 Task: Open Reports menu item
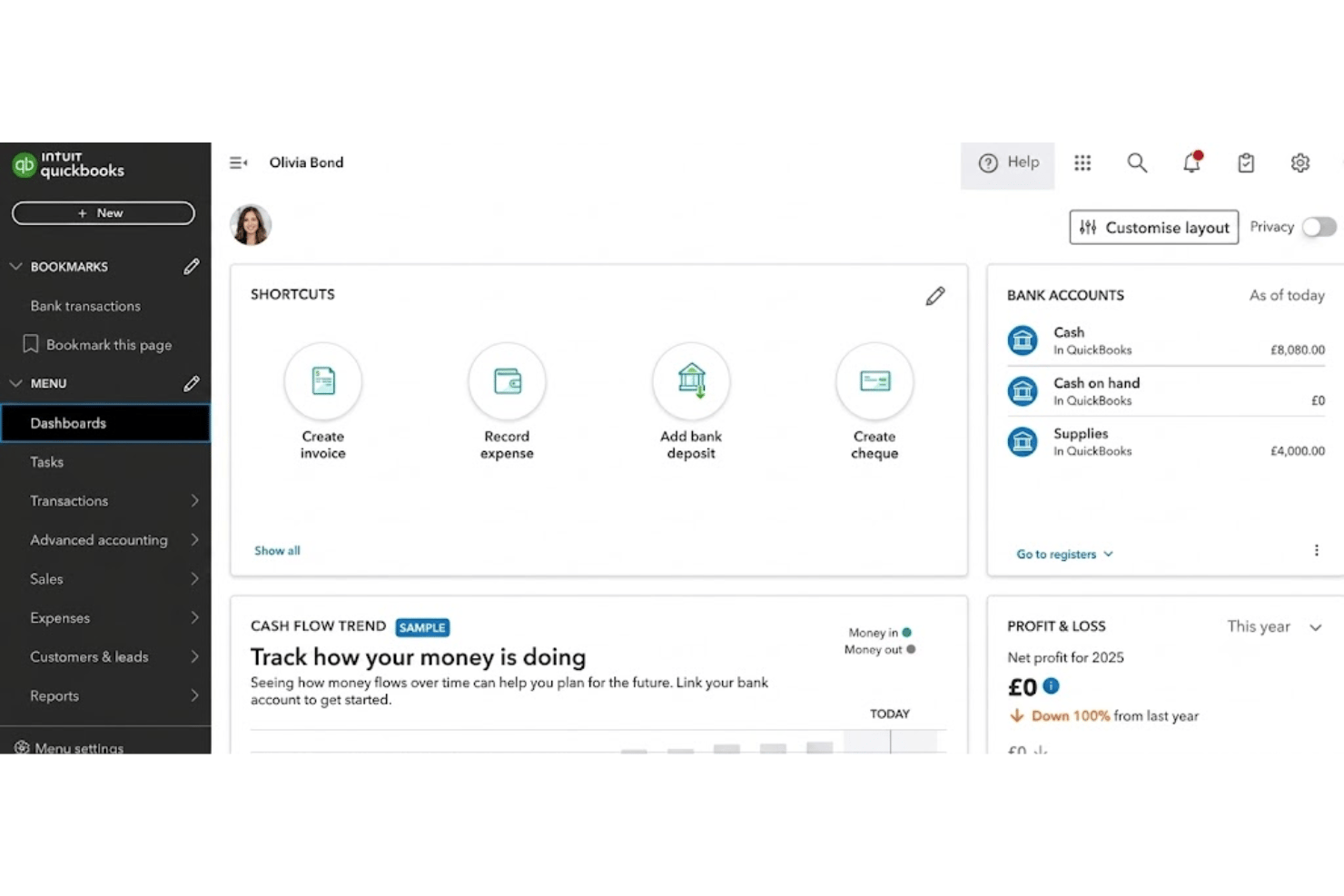click(54, 696)
